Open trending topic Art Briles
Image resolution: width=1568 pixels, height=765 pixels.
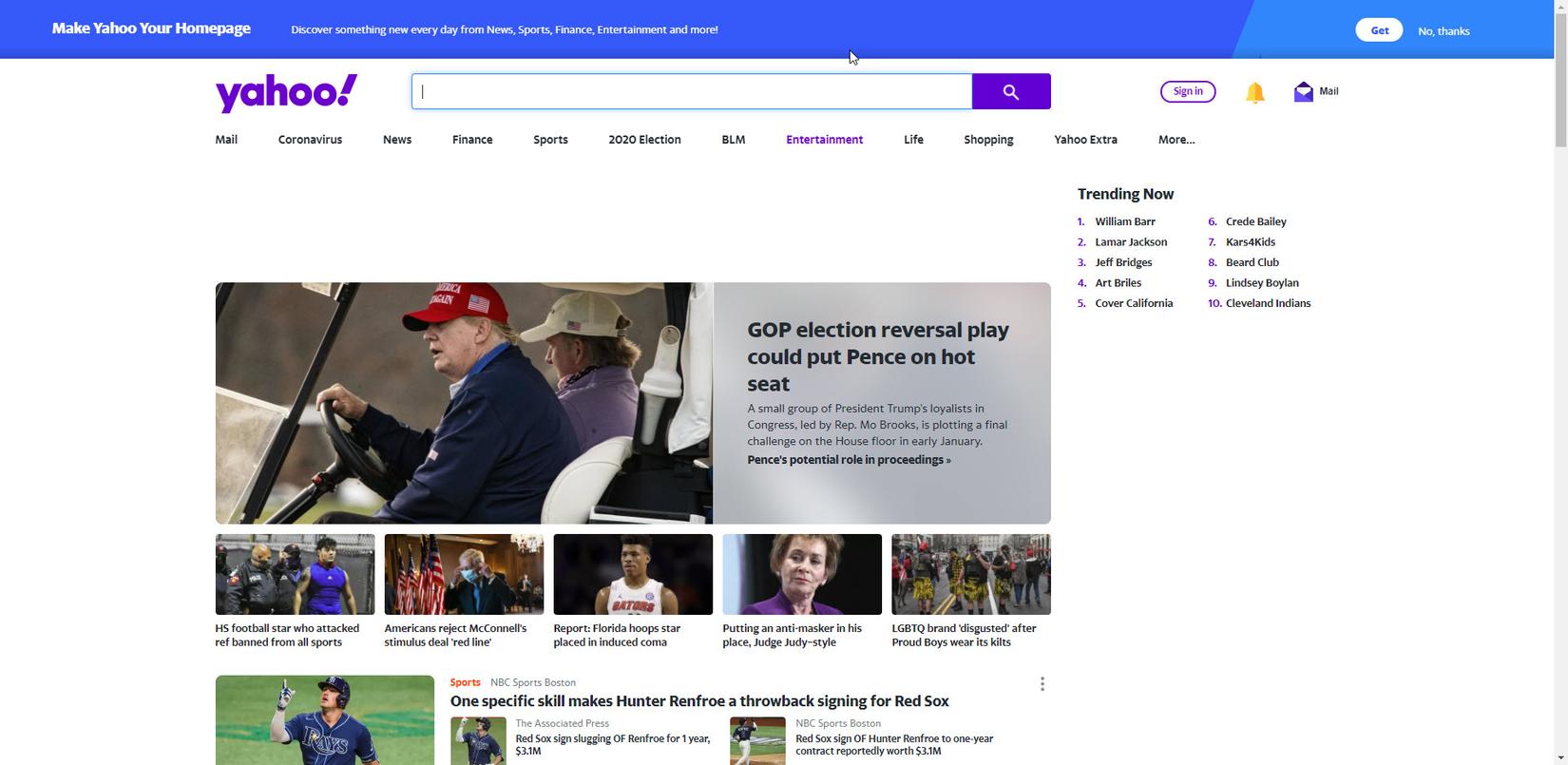[1118, 283]
